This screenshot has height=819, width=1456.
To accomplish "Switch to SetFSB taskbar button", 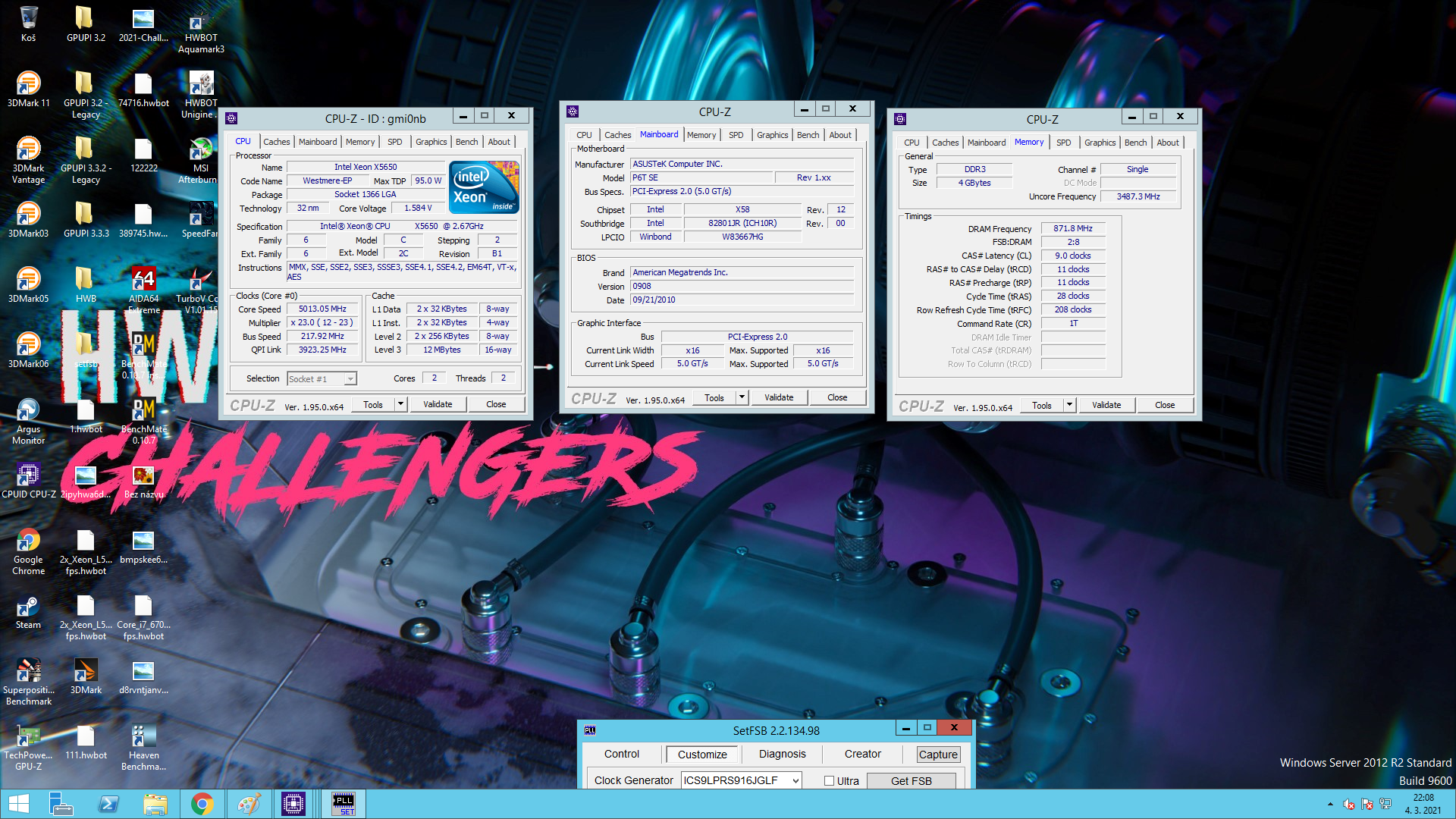I will [x=344, y=804].
